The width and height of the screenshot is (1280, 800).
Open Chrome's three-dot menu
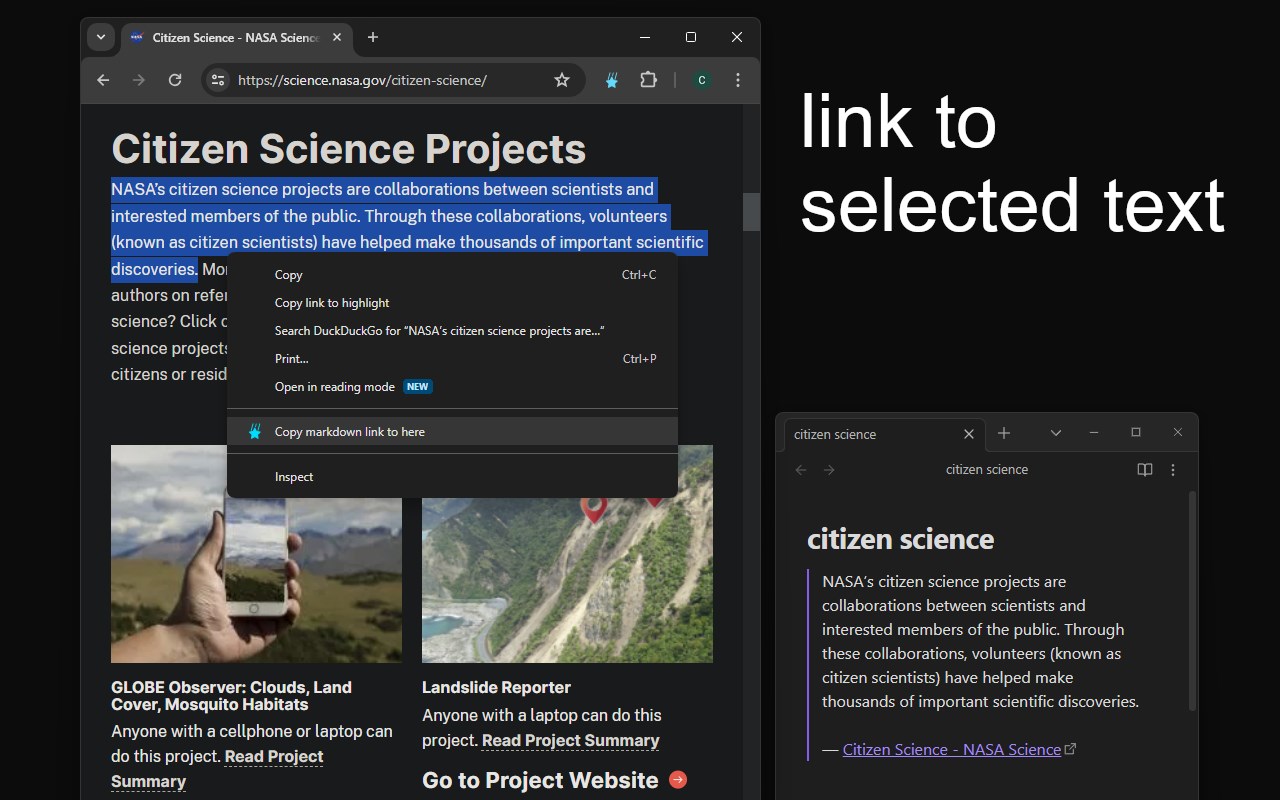click(x=738, y=80)
